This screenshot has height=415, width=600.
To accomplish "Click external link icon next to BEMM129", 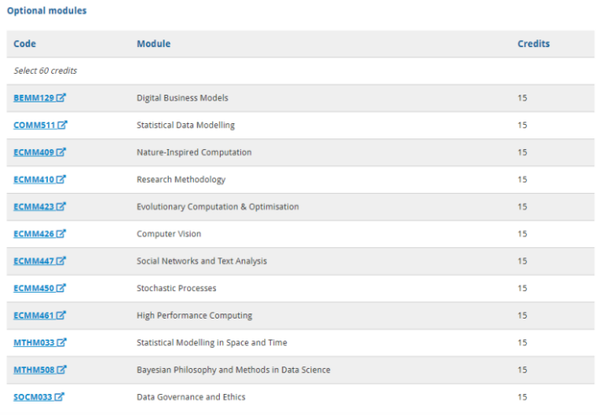I will (x=61, y=98).
